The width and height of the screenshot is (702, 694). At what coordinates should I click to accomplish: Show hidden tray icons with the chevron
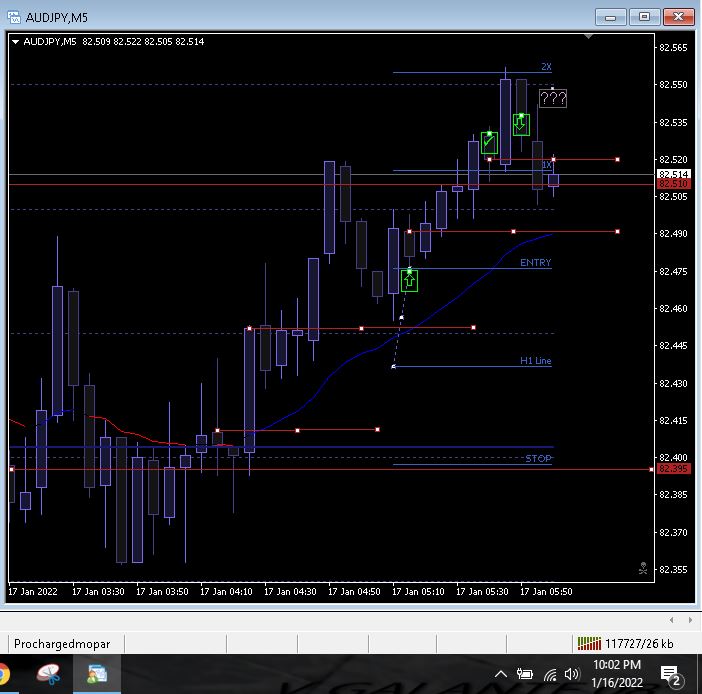coord(501,674)
